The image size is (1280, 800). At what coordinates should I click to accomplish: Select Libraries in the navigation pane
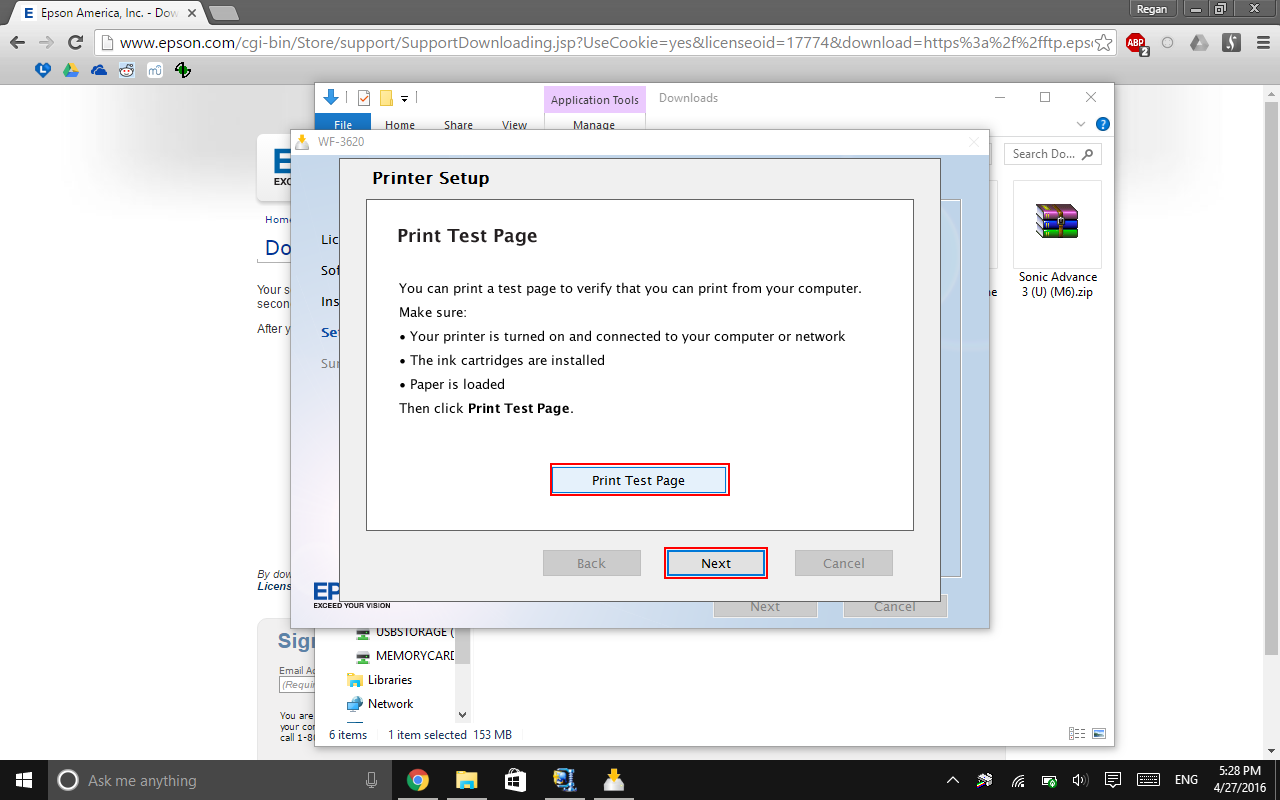click(x=380, y=680)
